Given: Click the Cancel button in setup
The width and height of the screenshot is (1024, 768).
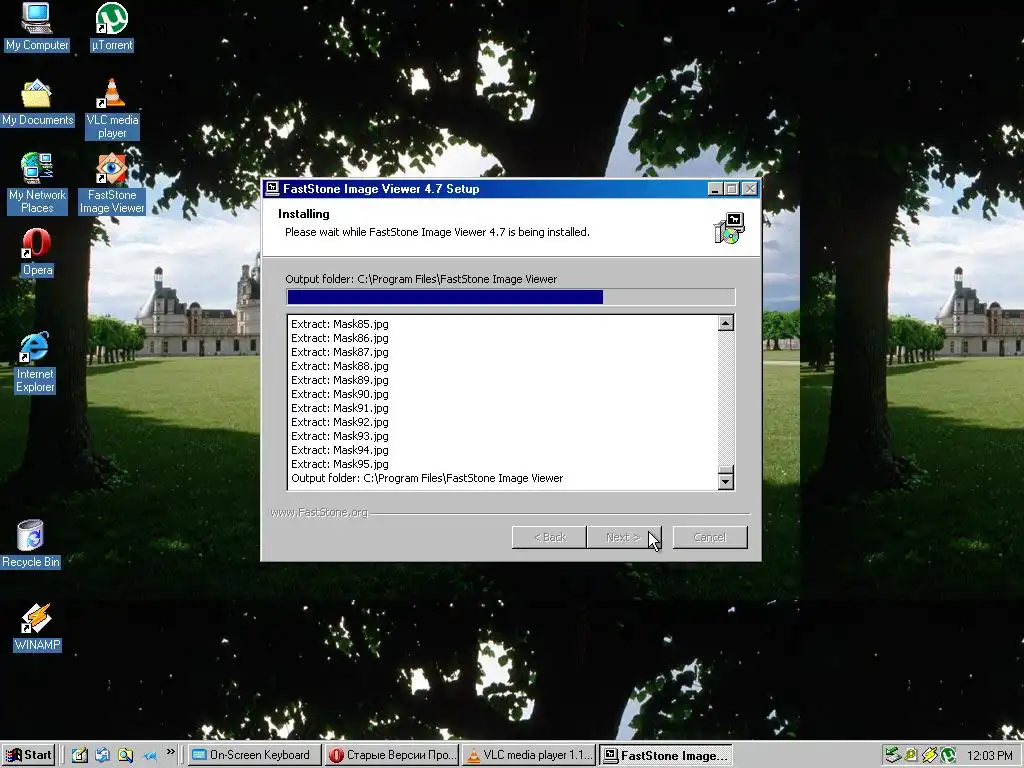Looking at the screenshot, I should click(710, 537).
